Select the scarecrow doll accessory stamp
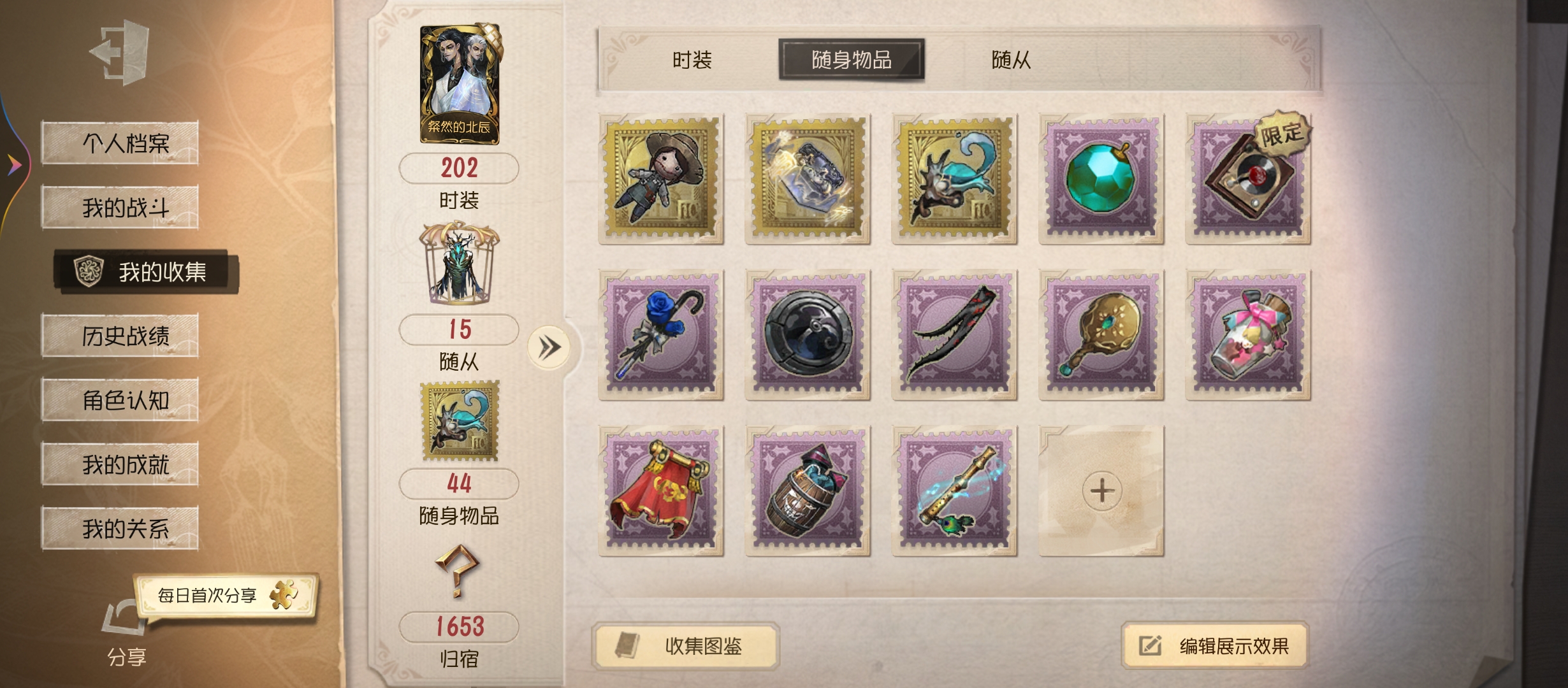Screen dimensions: 1568x688 point(661,179)
